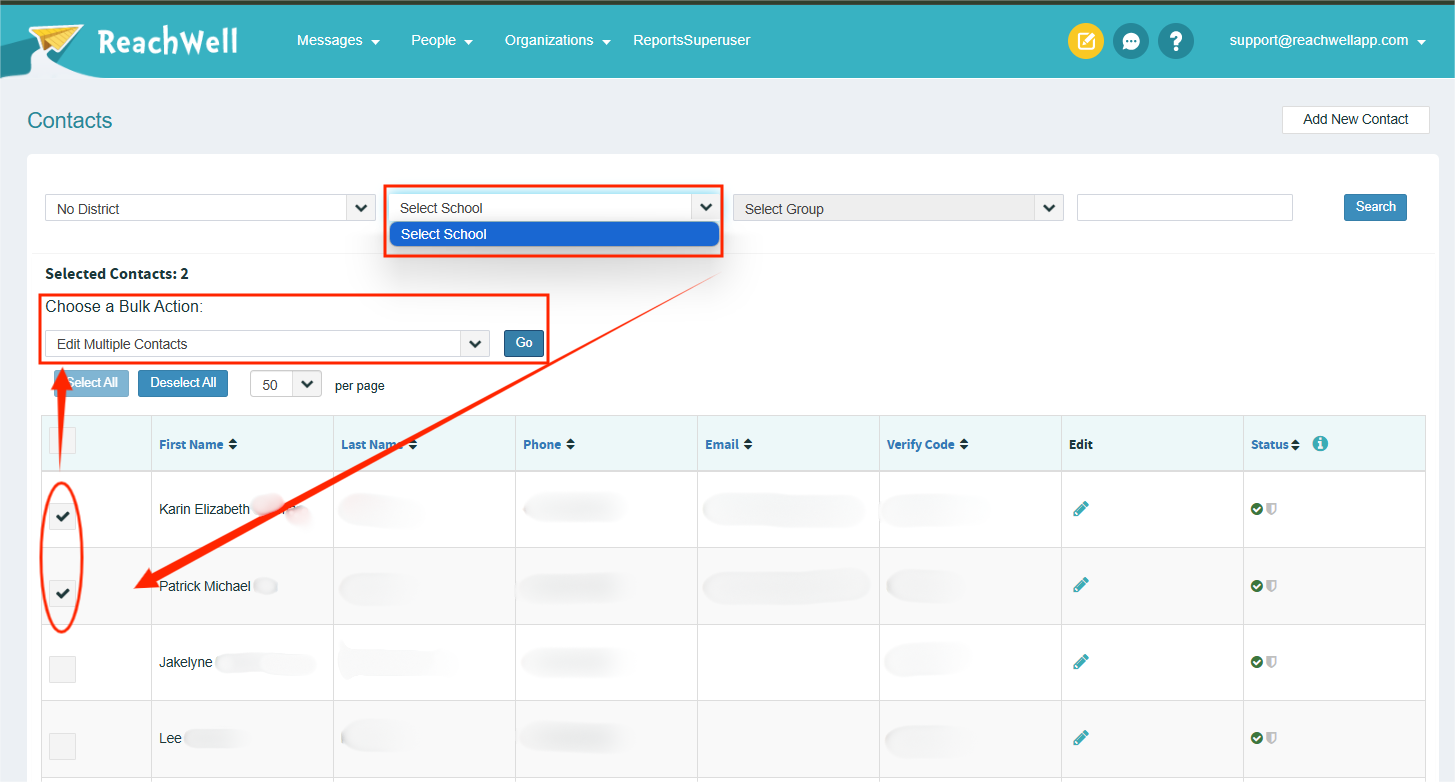Click green verified status icon for Lee
The height and width of the screenshot is (782, 1455).
(1257, 738)
